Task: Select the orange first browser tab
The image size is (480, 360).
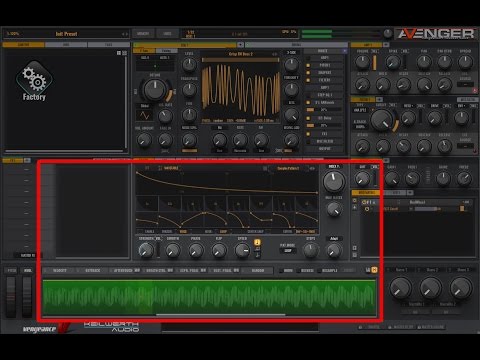Action: coord(23,45)
